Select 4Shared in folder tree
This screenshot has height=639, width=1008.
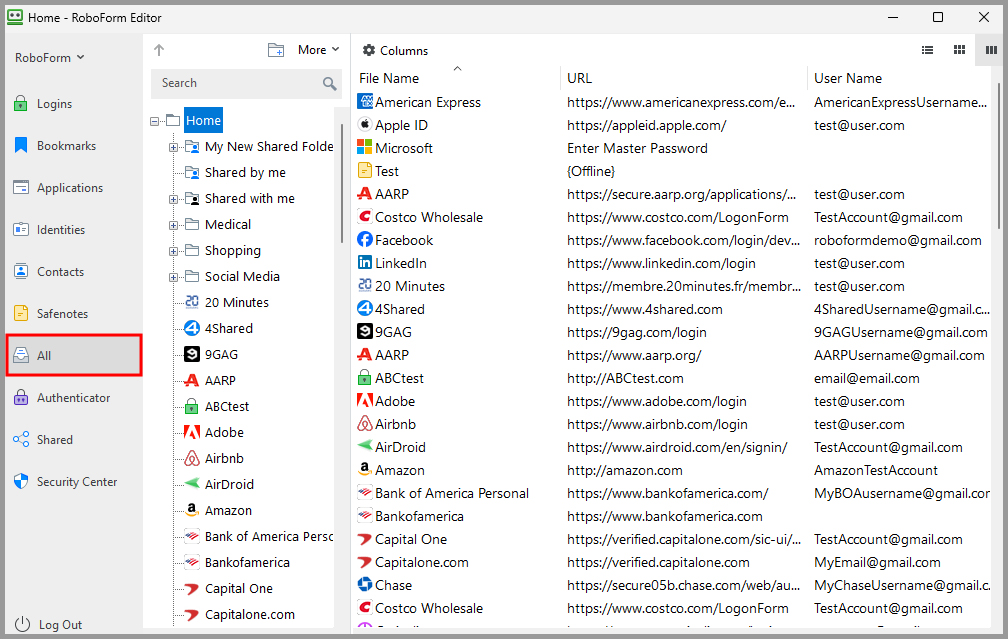click(x=229, y=328)
